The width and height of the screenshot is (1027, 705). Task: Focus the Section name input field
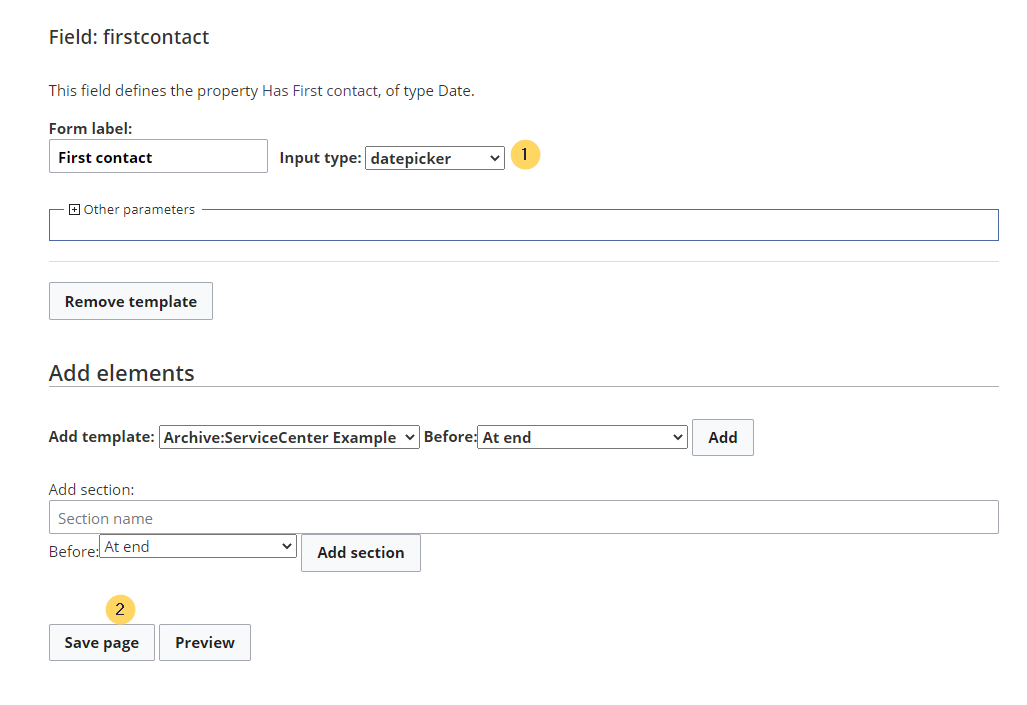coord(523,518)
